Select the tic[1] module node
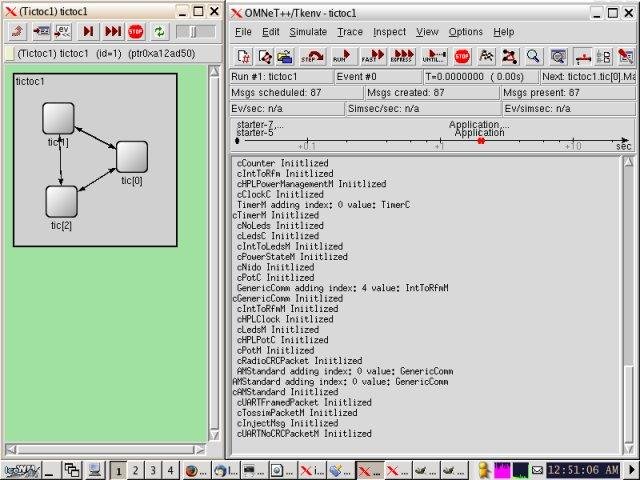The height and width of the screenshot is (480, 640). point(58,118)
